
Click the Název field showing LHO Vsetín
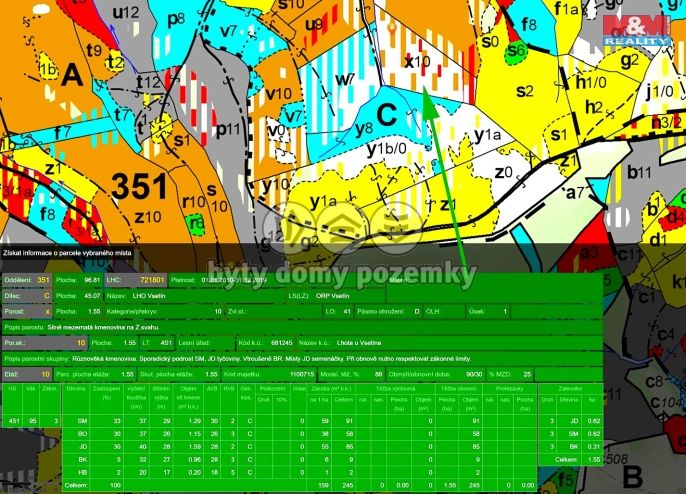coord(148,296)
